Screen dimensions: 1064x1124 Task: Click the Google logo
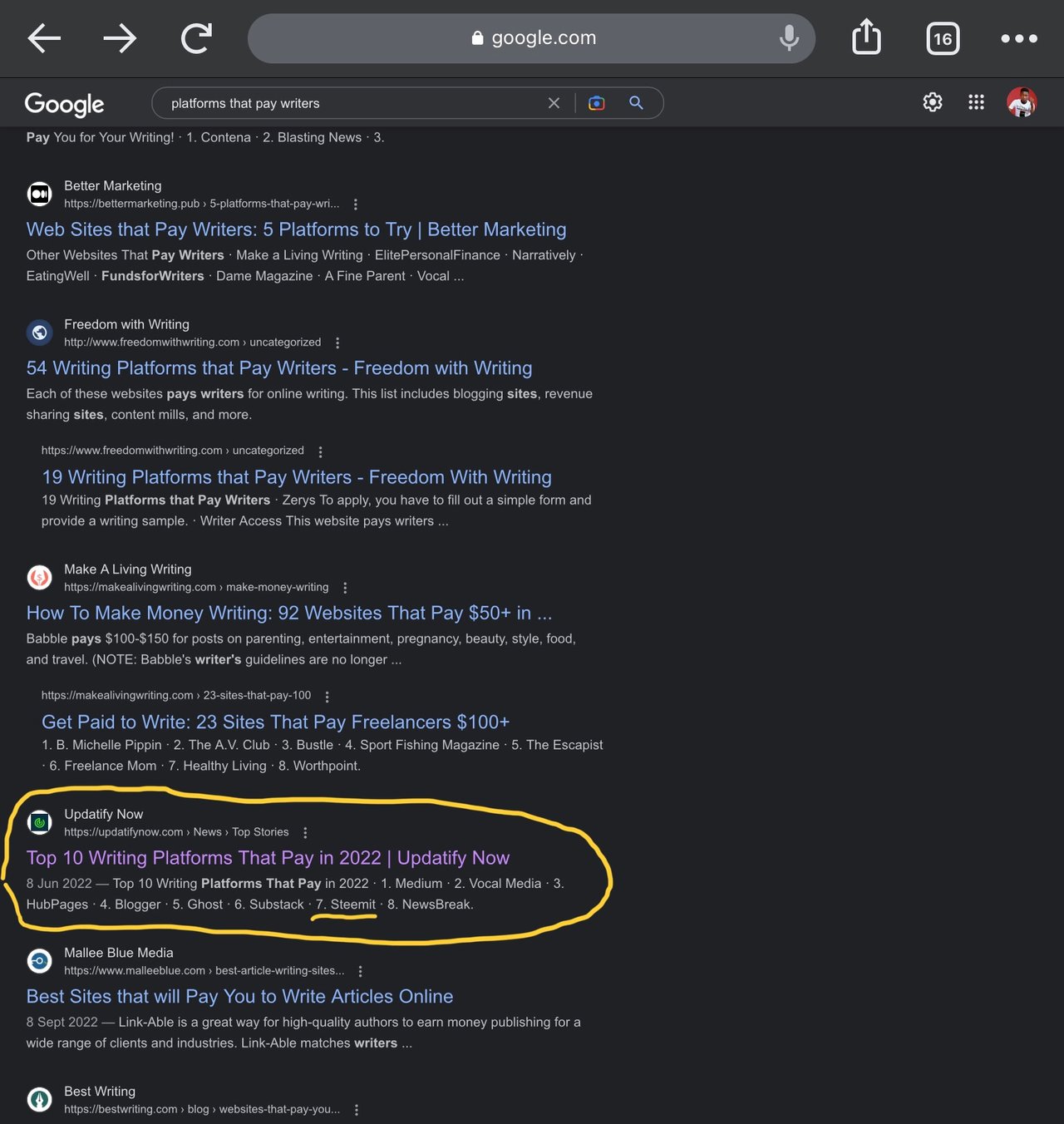[64, 104]
